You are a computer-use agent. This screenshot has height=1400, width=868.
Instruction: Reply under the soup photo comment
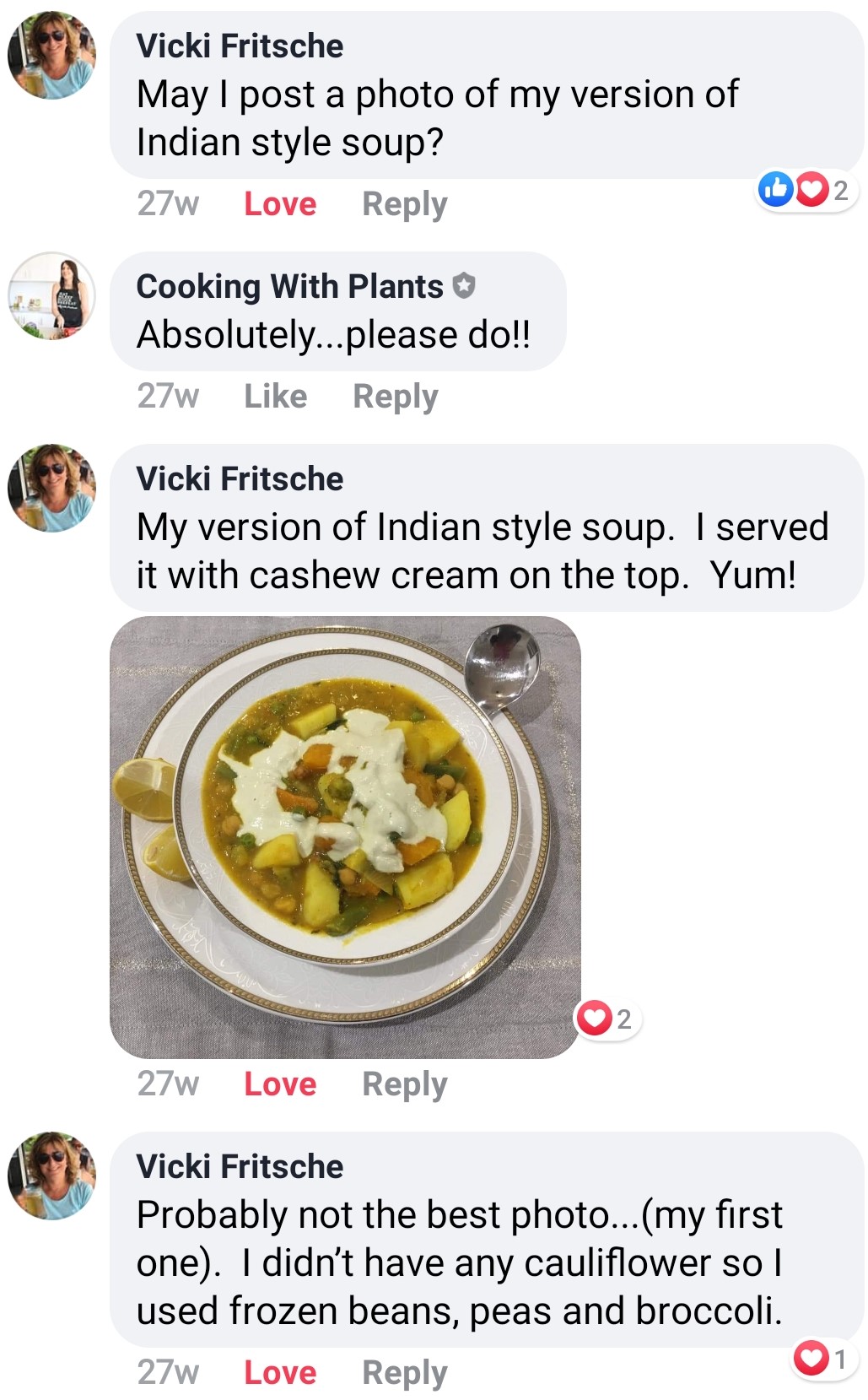[x=404, y=1084]
